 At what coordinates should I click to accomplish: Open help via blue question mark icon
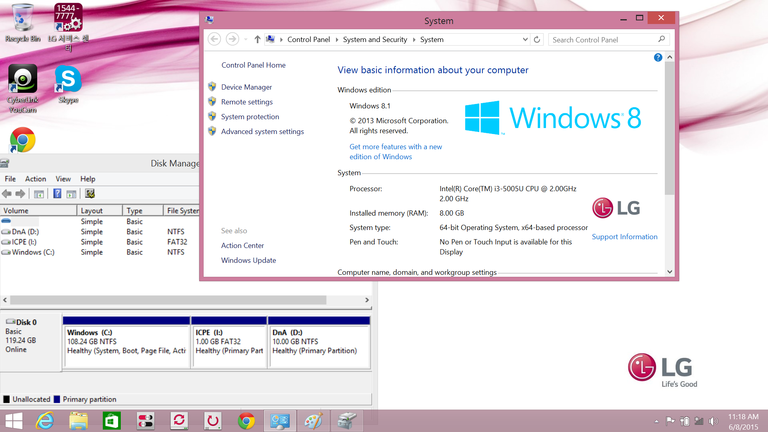pos(658,57)
